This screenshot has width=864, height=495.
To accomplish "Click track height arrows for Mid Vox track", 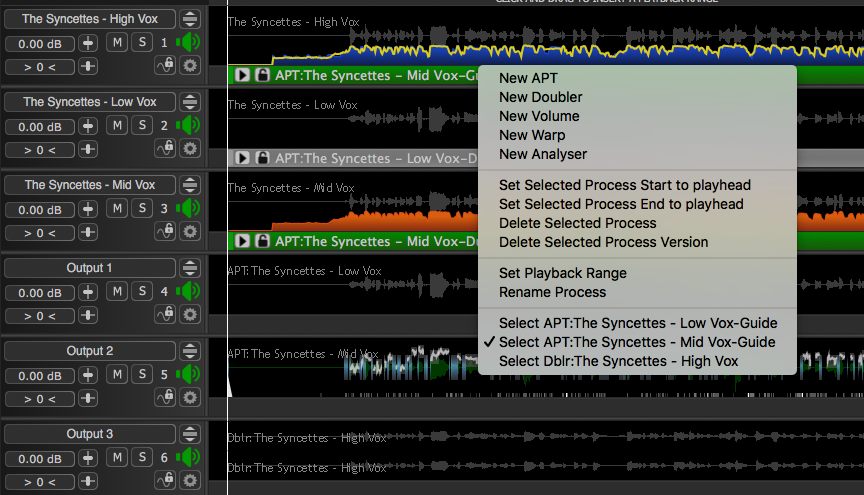I will 189,185.
